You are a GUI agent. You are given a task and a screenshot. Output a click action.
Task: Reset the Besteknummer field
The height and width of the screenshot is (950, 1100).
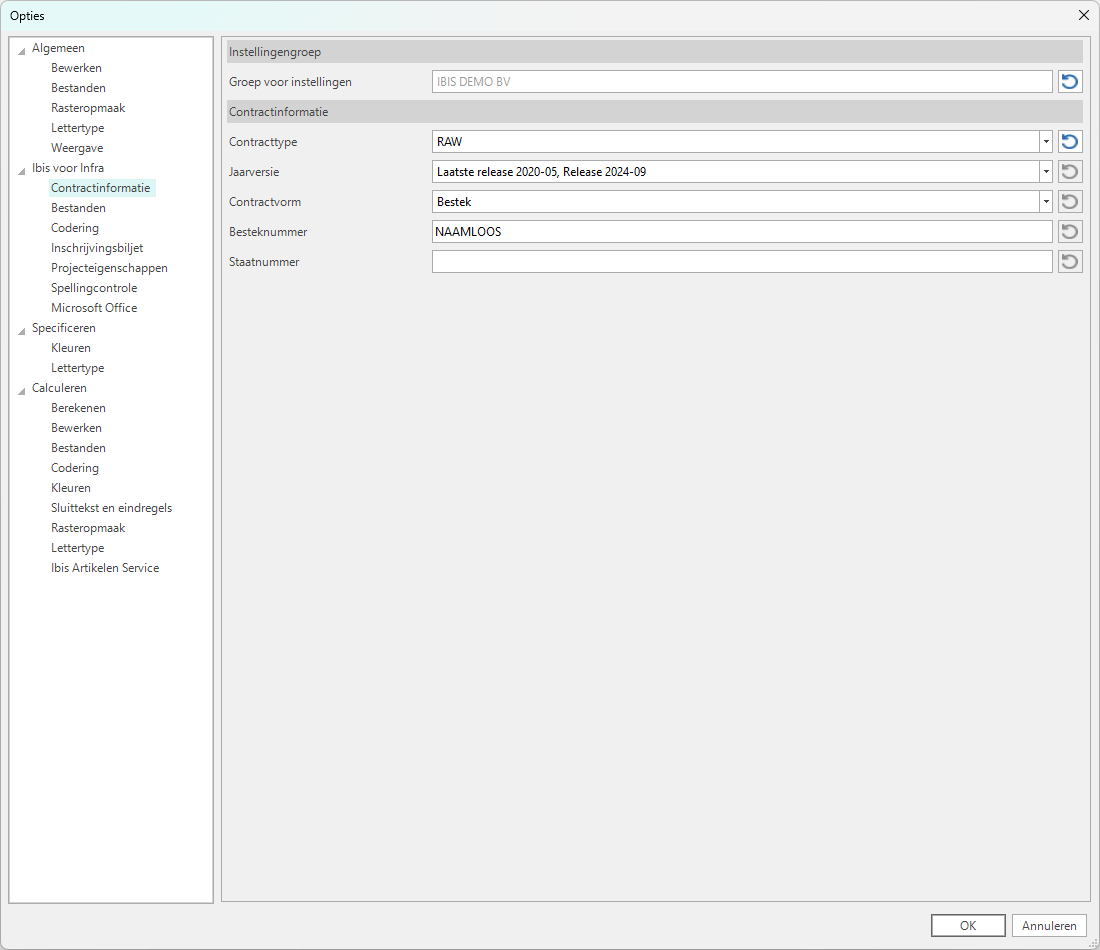1070,232
